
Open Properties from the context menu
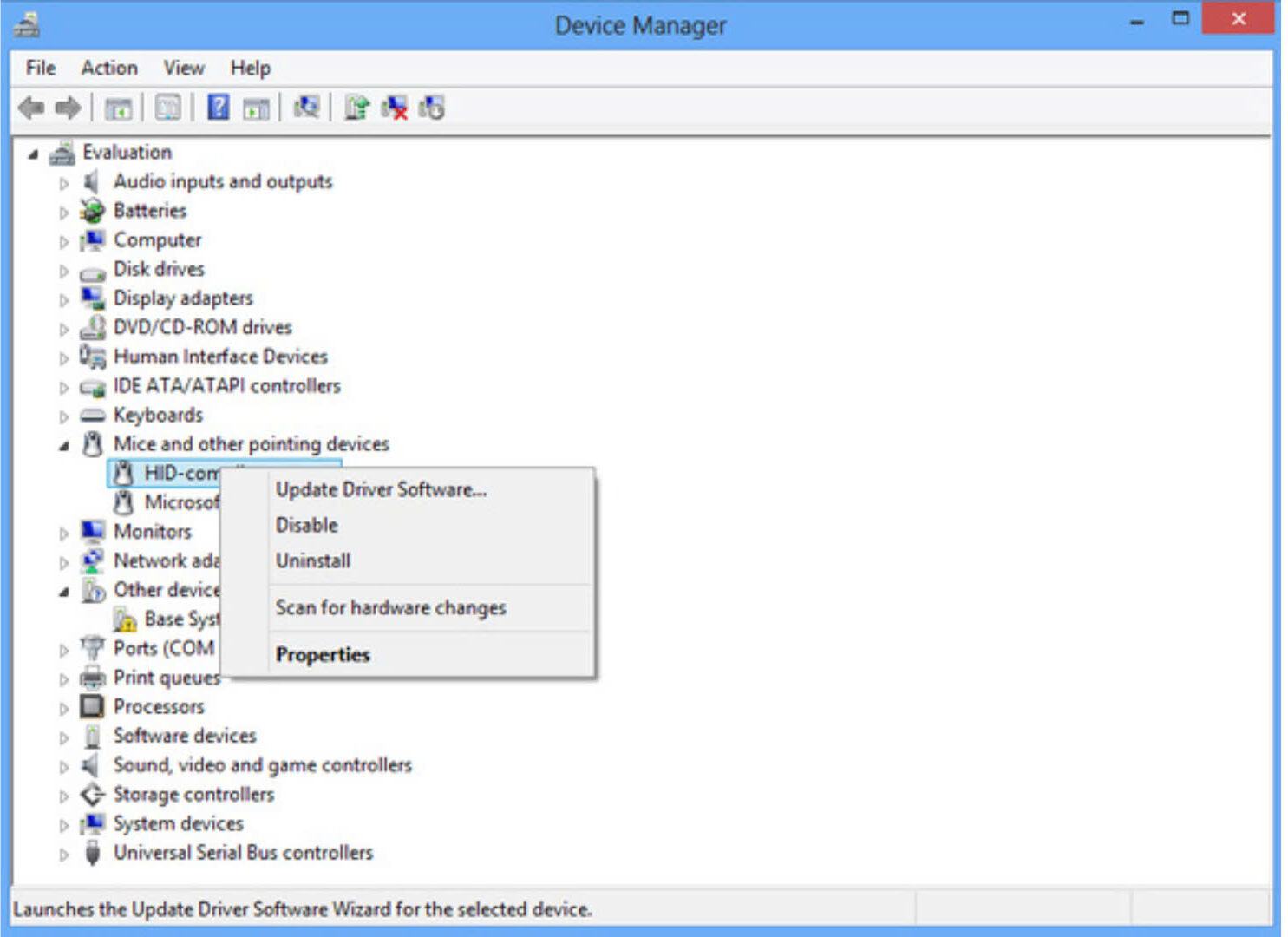(x=323, y=654)
